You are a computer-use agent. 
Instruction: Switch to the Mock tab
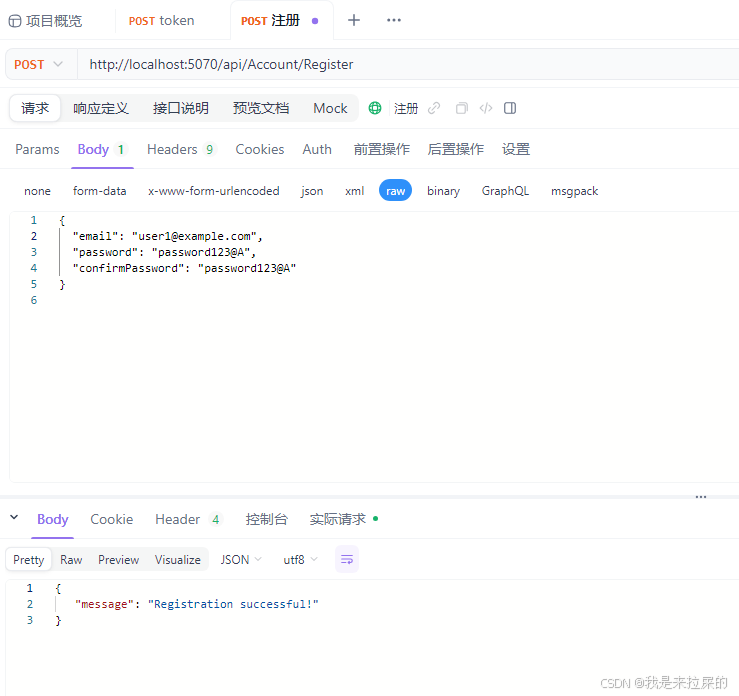pyautogui.click(x=330, y=108)
